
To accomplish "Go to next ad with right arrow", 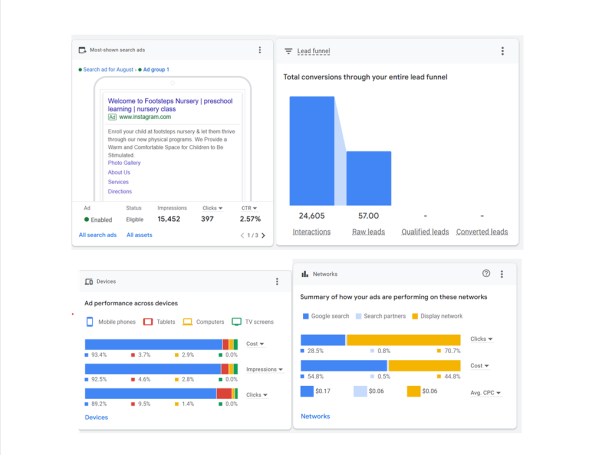I will 263,235.
